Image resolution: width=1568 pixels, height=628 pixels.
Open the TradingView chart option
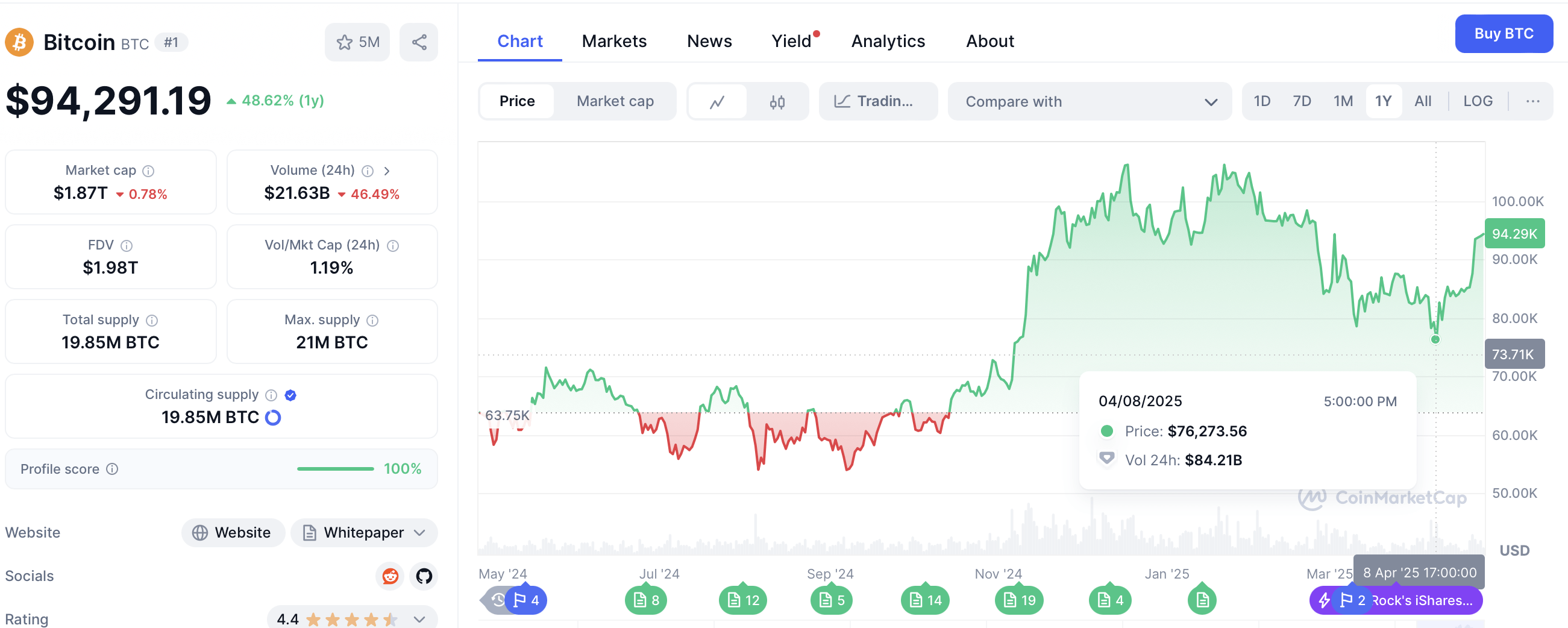point(878,101)
